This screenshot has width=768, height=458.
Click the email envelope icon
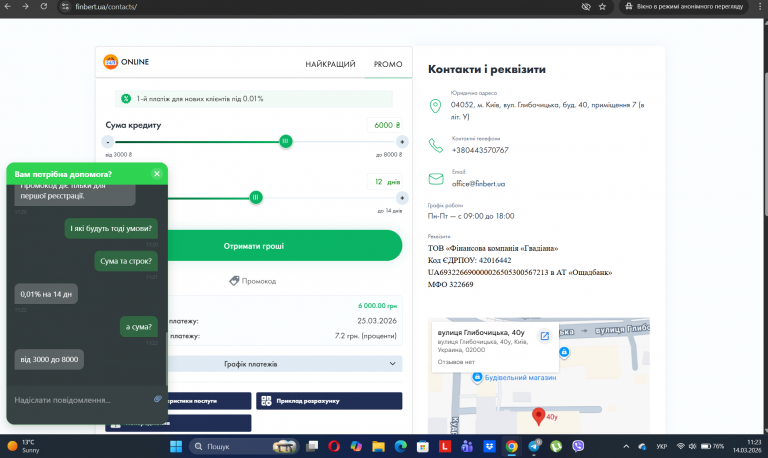tap(435, 179)
